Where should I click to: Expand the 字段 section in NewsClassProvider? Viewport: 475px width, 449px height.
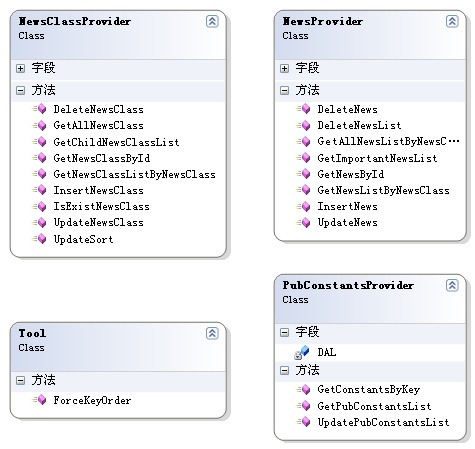[x=20, y=69]
